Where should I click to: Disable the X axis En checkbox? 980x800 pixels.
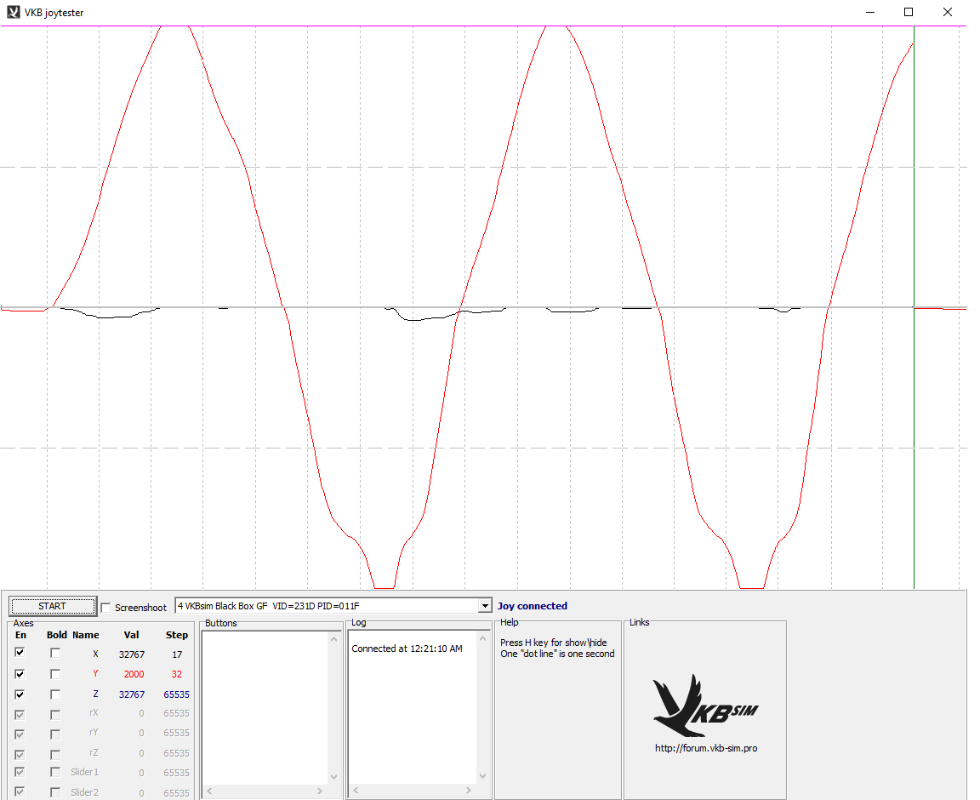(x=20, y=653)
